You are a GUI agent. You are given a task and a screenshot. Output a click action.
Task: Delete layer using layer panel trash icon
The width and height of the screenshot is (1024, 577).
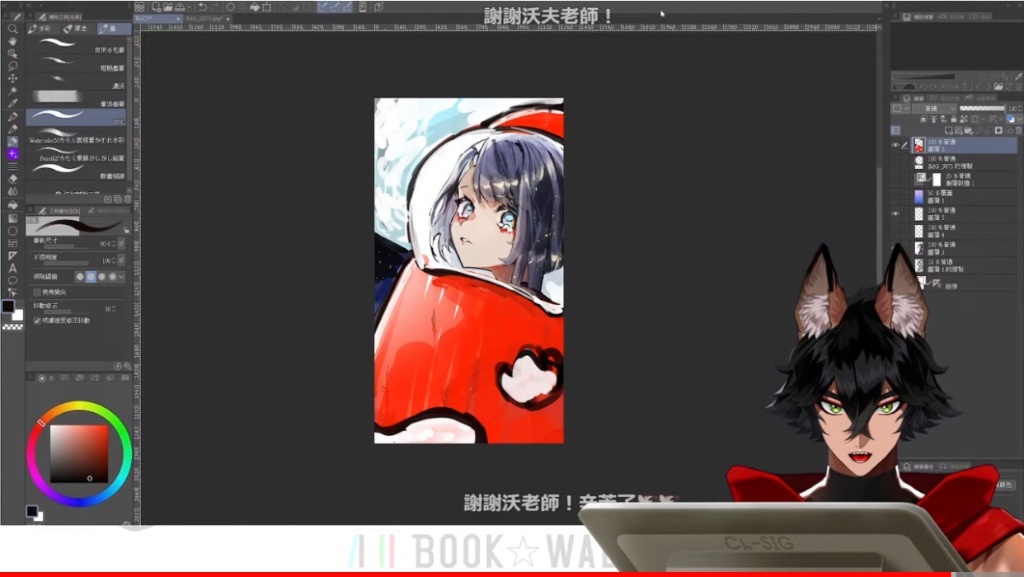pyautogui.click(x=1017, y=131)
